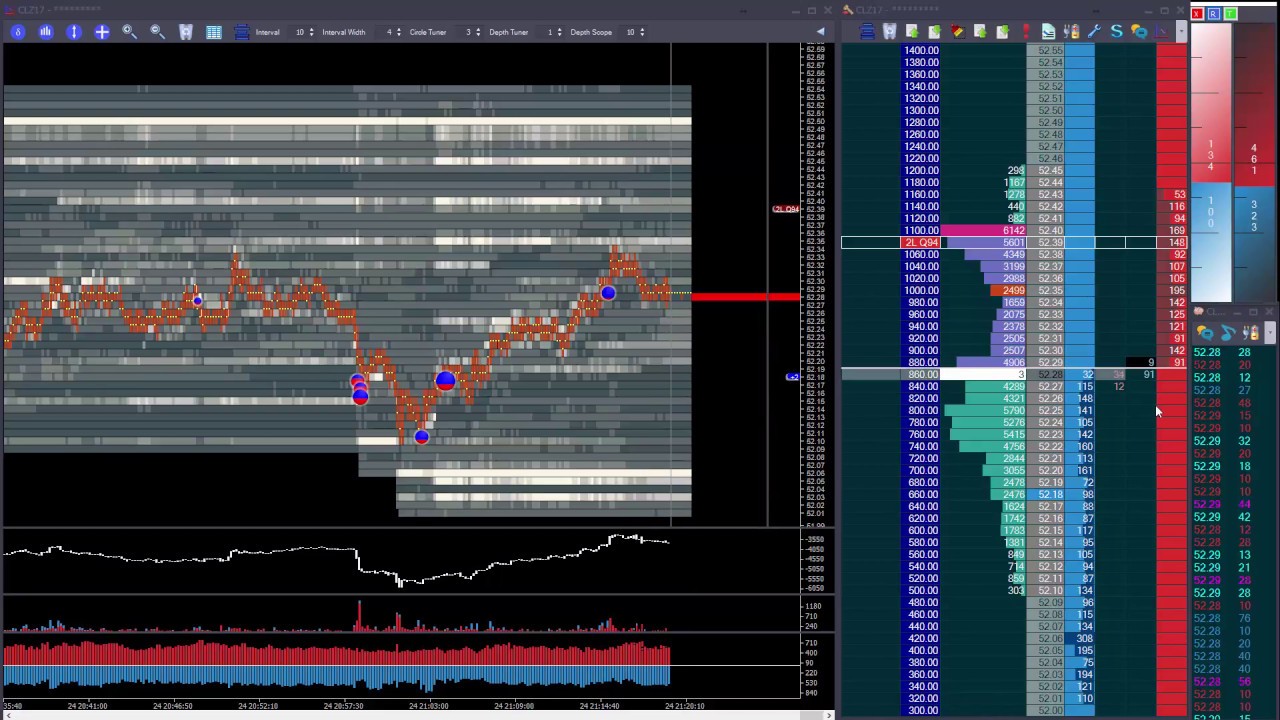Click the chart scrollbar right arrow

pos(828,715)
